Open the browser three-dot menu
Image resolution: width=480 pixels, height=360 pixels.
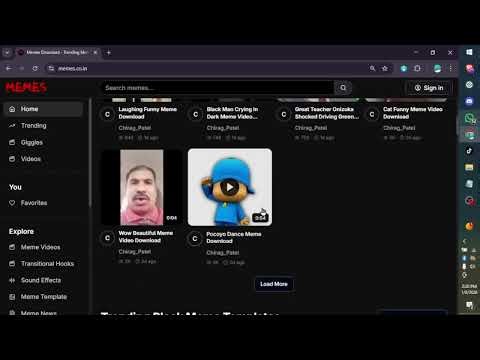[451, 68]
